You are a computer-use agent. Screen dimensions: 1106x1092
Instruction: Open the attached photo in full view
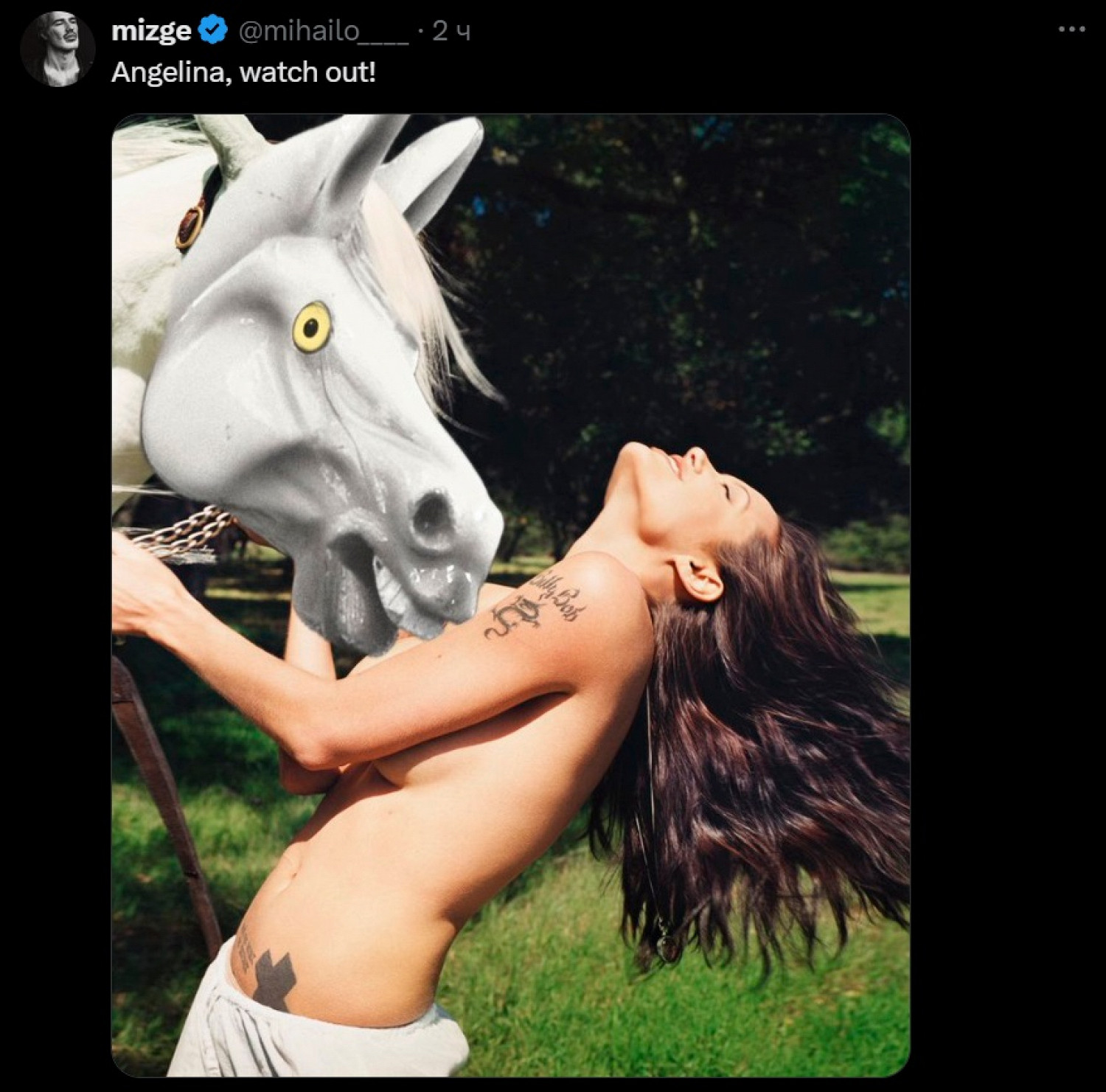[x=510, y=595]
